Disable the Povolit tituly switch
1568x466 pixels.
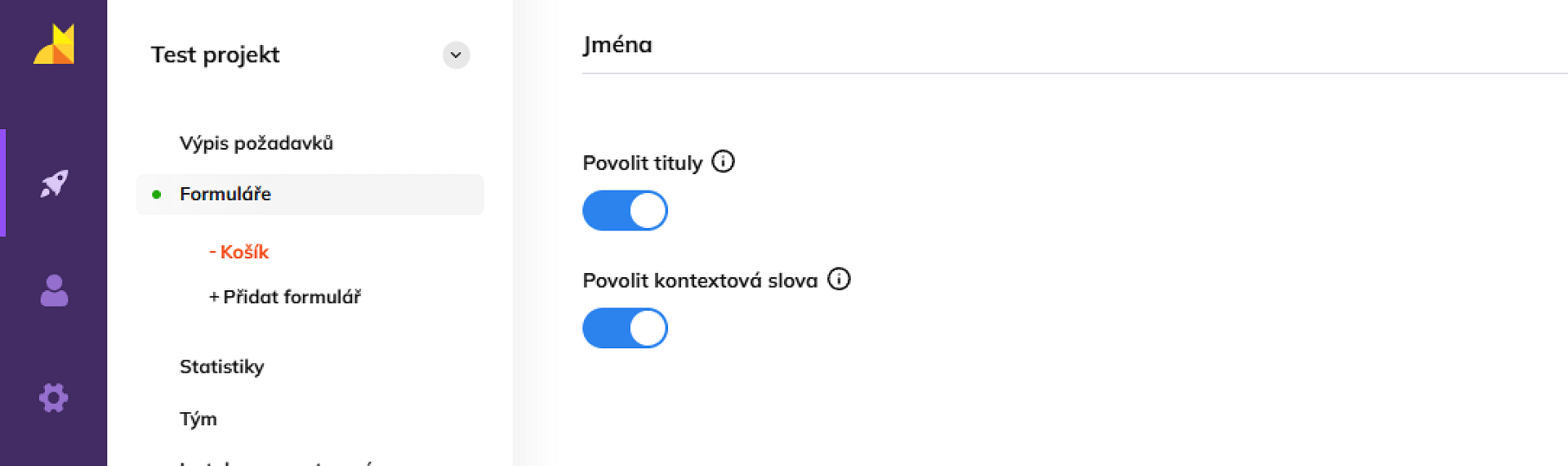coord(625,211)
